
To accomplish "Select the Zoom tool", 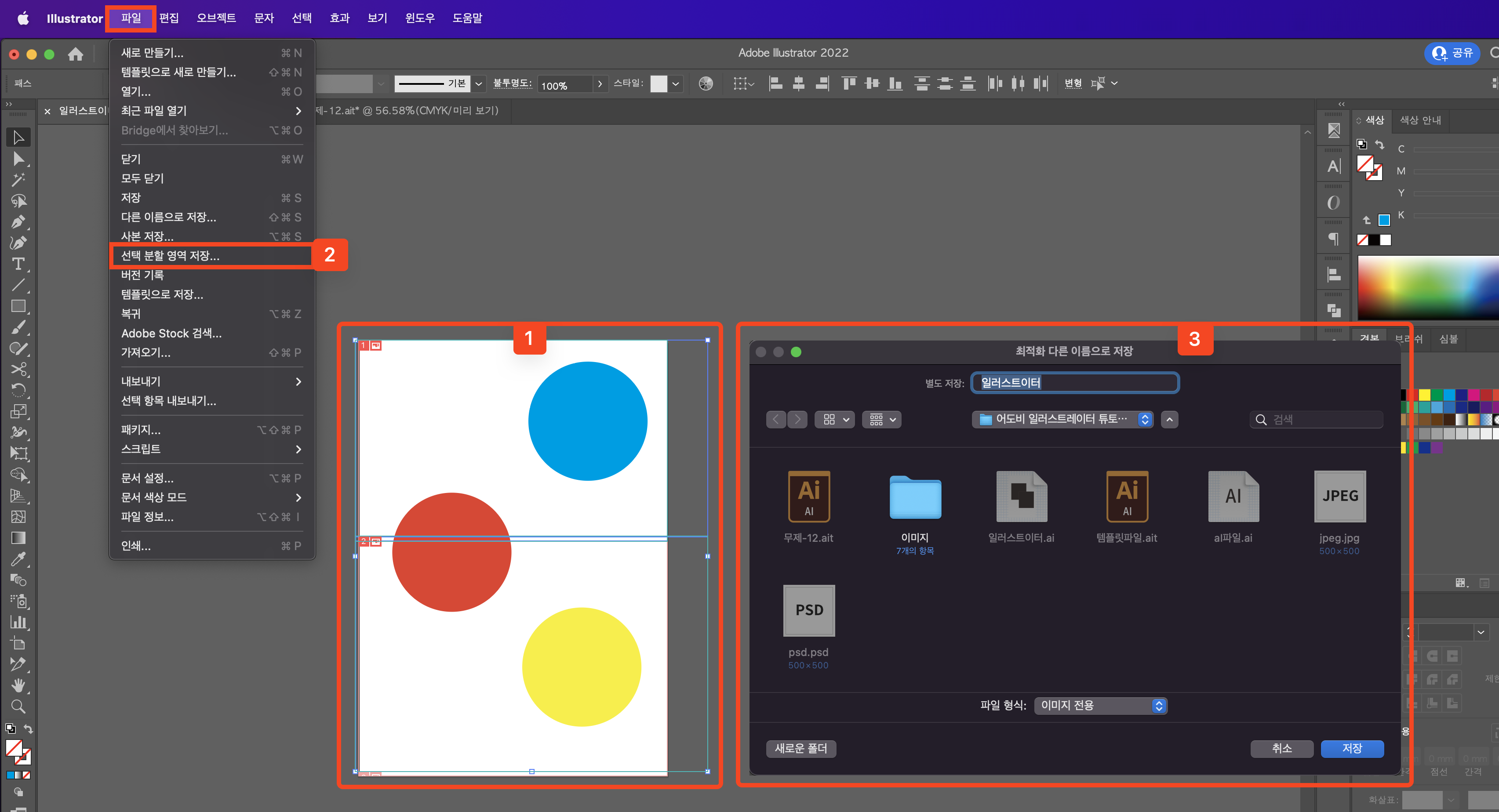I will point(18,707).
